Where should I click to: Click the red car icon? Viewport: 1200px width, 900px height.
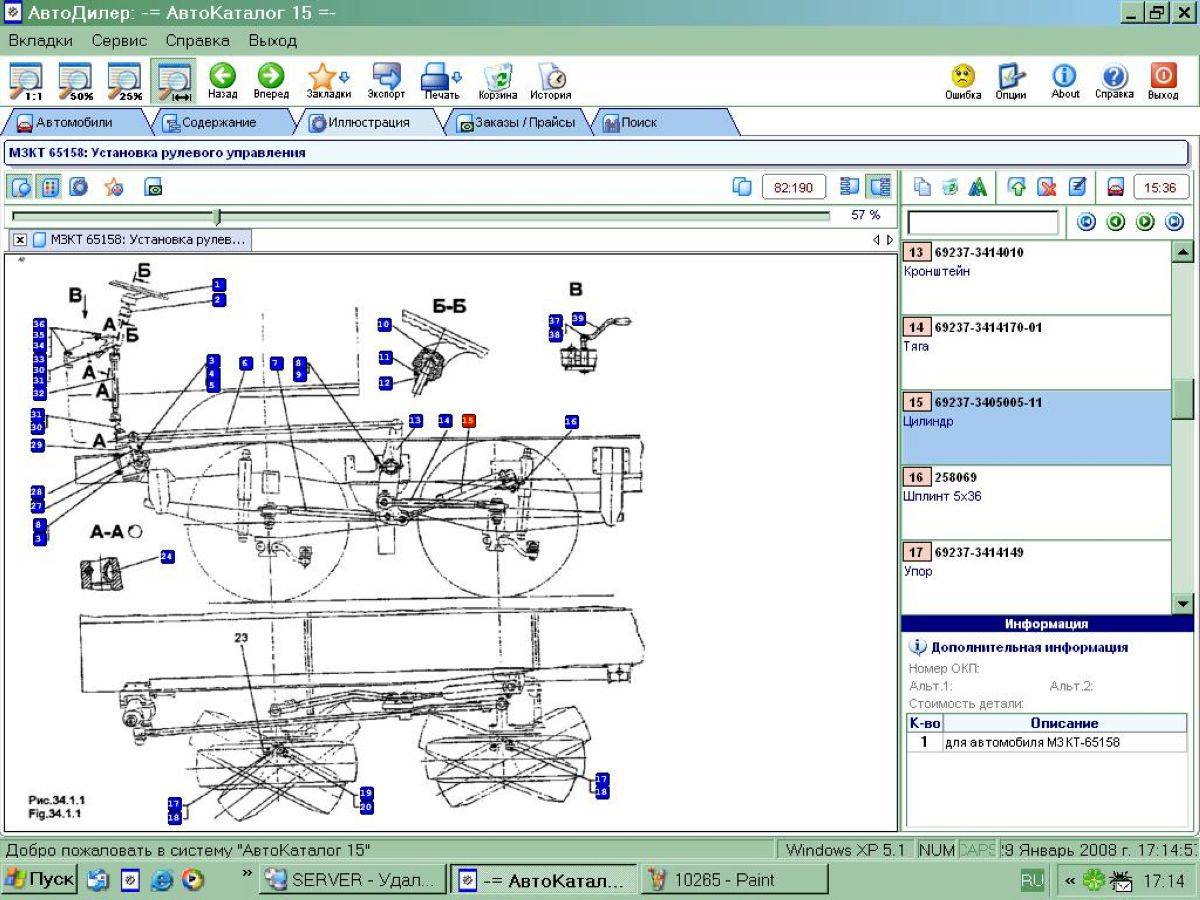pyautogui.click(x=1115, y=187)
